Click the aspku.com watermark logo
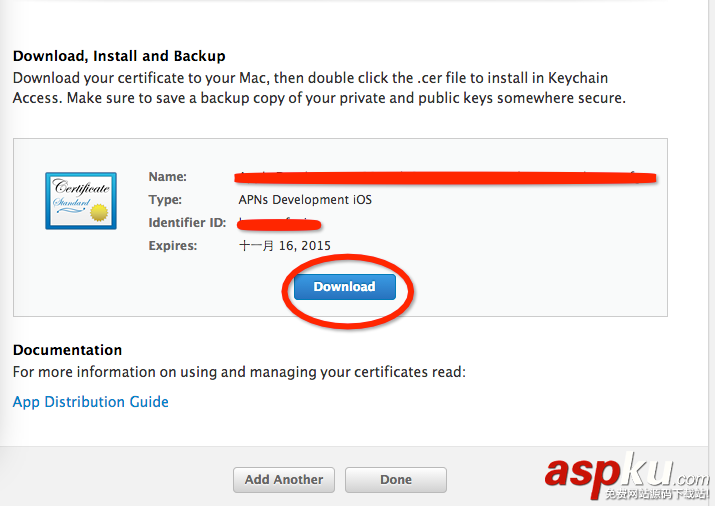The image size is (715, 506). coord(625,468)
